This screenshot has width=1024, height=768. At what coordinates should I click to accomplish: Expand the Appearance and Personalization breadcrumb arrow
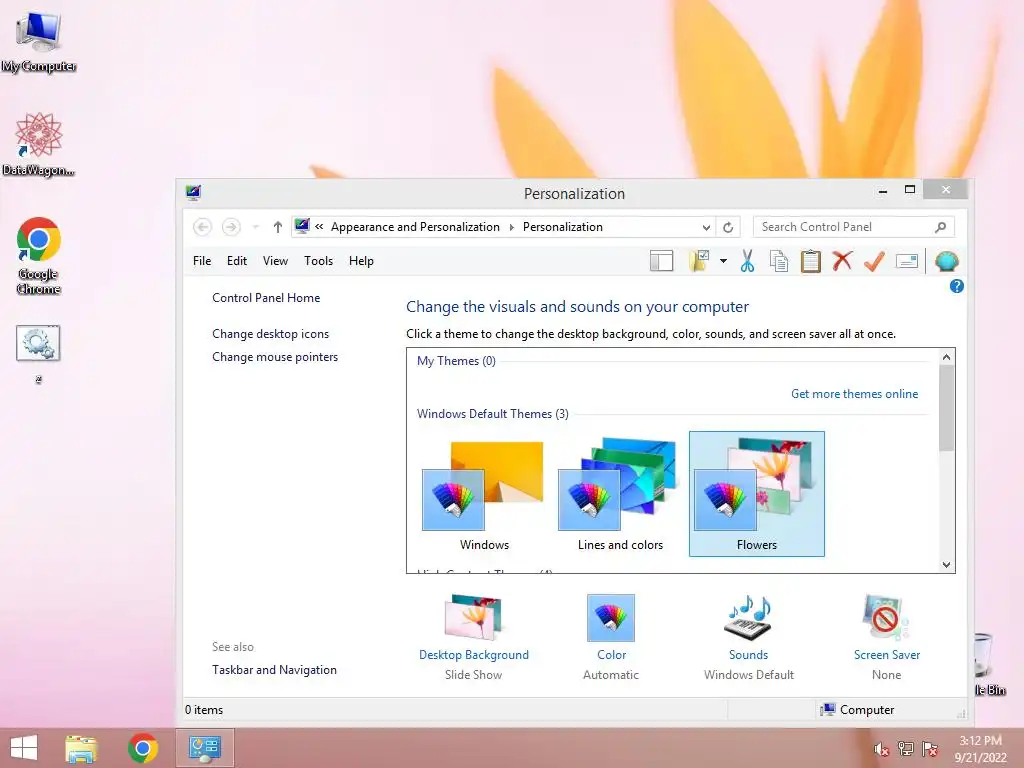(511, 227)
